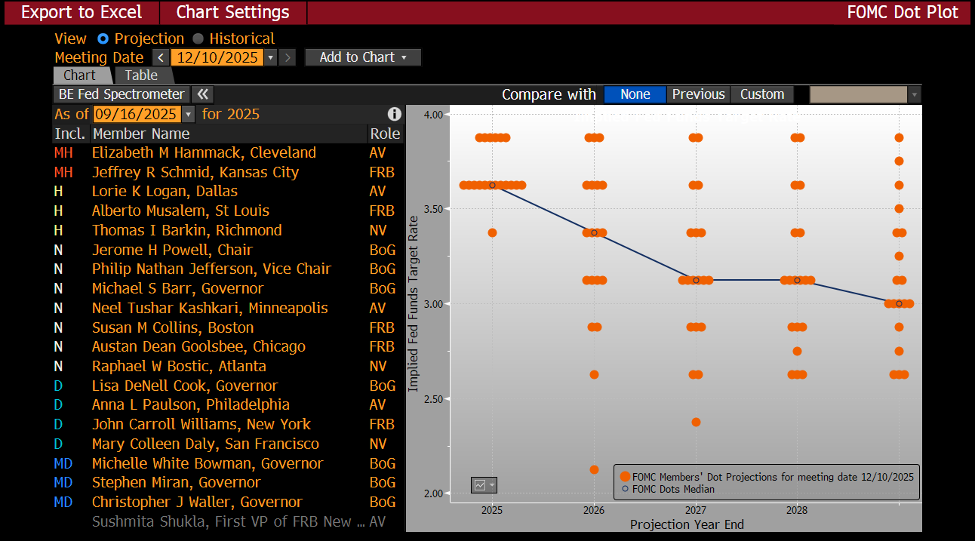Select the Austan Dean Goolsbee, Chicago row
The height and width of the screenshot is (541, 977).
(228, 347)
